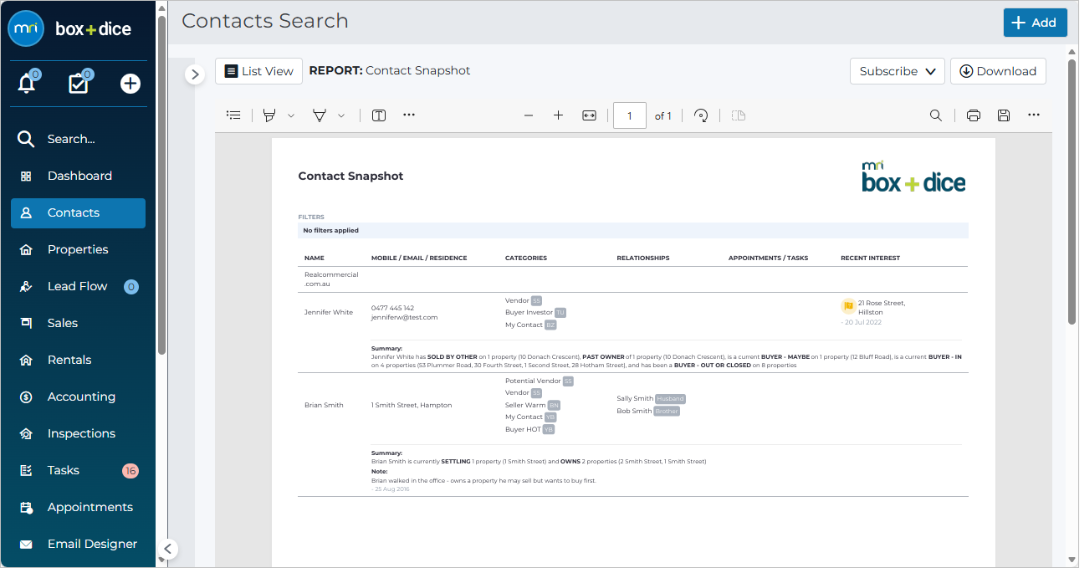Image resolution: width=1080 pixels, height=568 pixels.
Task: Open the draw tool options arrow
Action: [x=341, y=116]
